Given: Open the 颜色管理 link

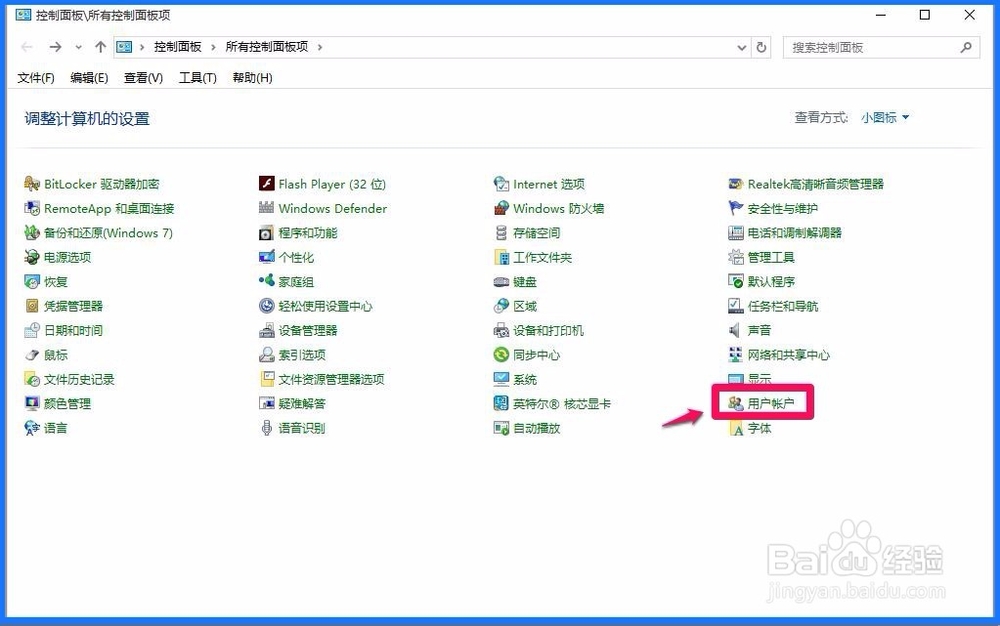Looking at the screenshot, I should (x=68, y=404).
